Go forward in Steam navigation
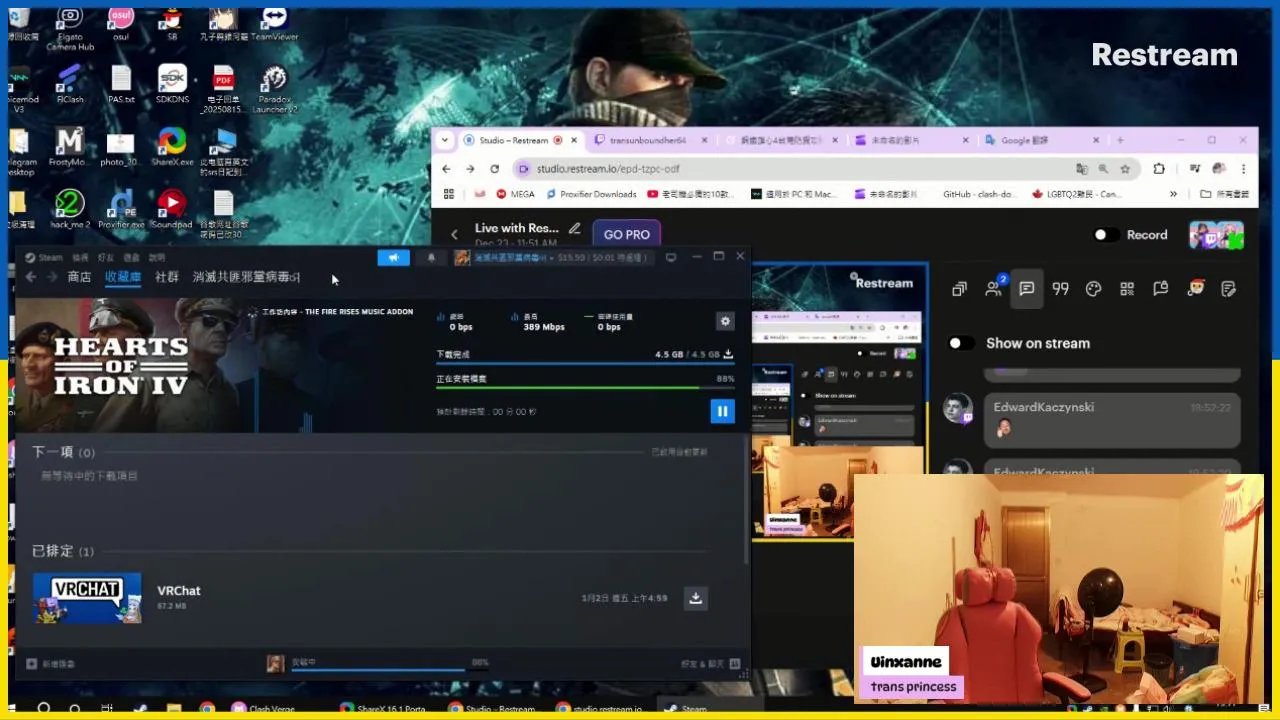This screenshot has height=720, width=1280. coord(52,277)
